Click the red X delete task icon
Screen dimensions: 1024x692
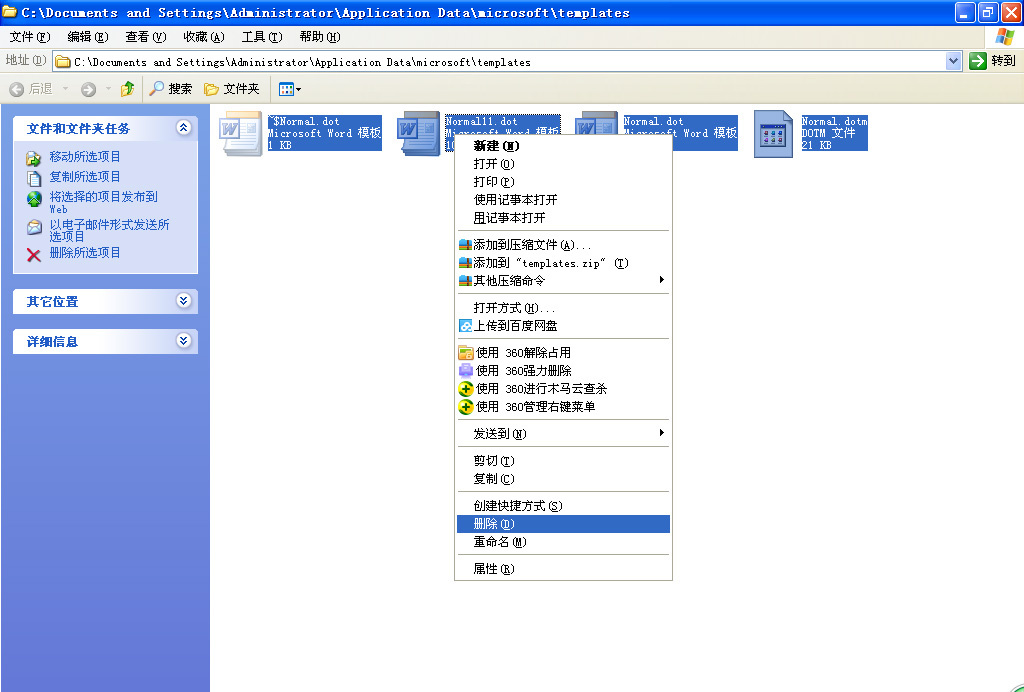(x=34, y=255)
